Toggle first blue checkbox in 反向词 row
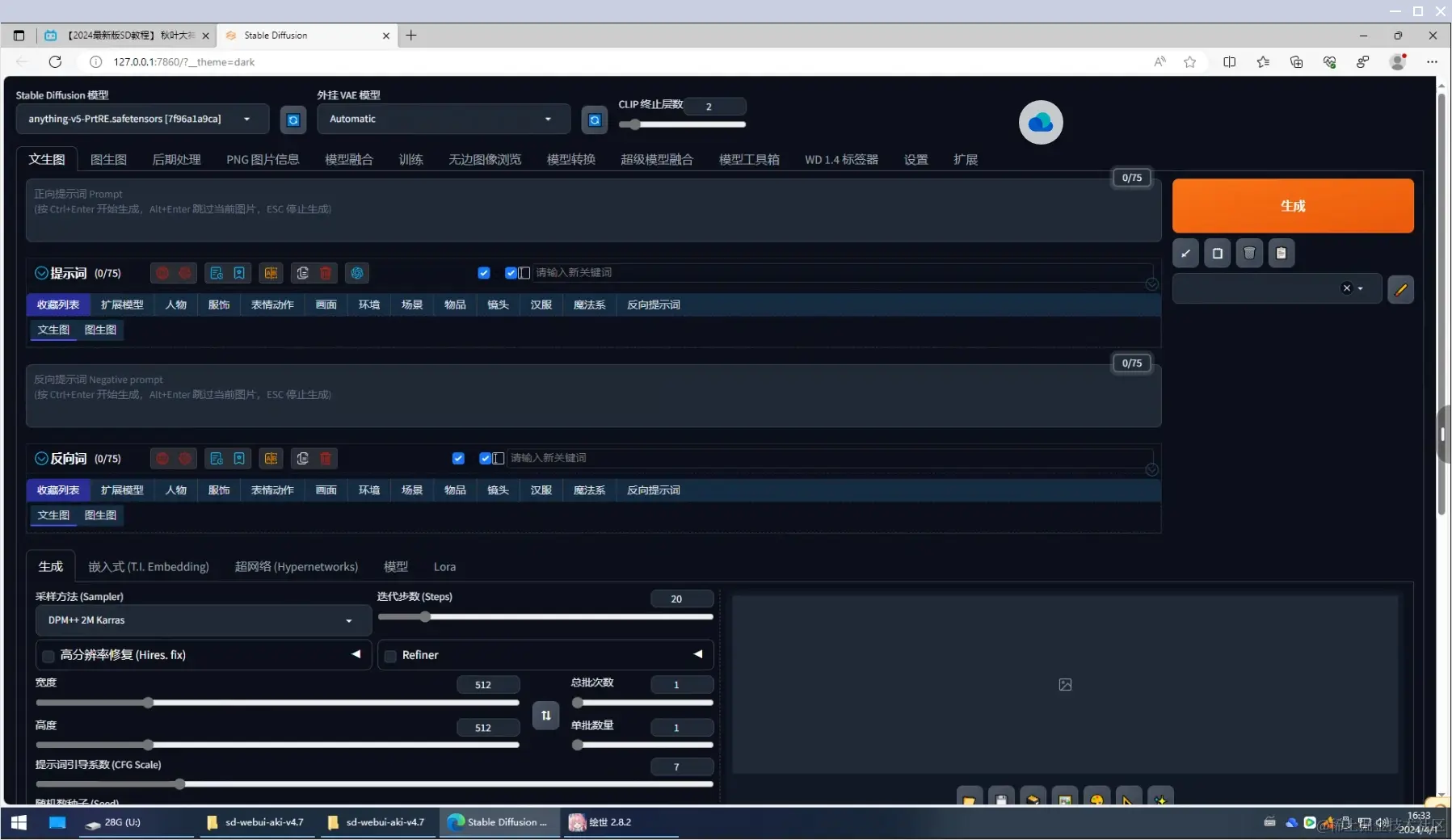Viewport: 1452px width, 840px height. coord(458,459)
